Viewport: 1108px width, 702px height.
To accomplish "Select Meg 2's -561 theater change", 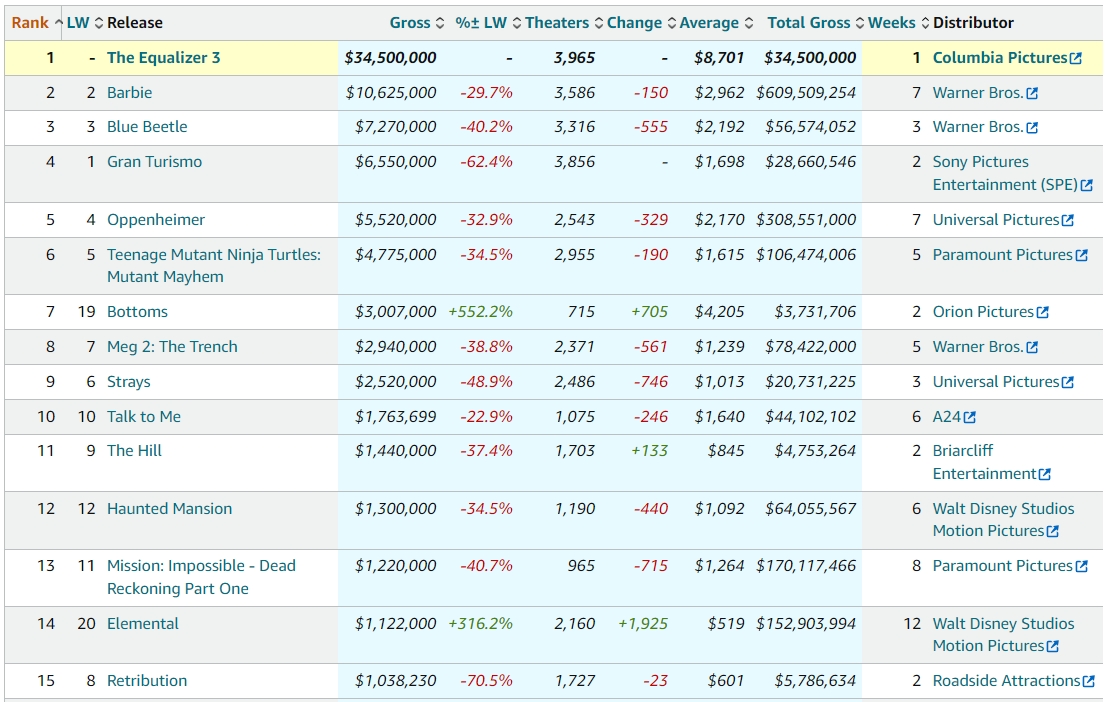I will click(x=651, y=346).
